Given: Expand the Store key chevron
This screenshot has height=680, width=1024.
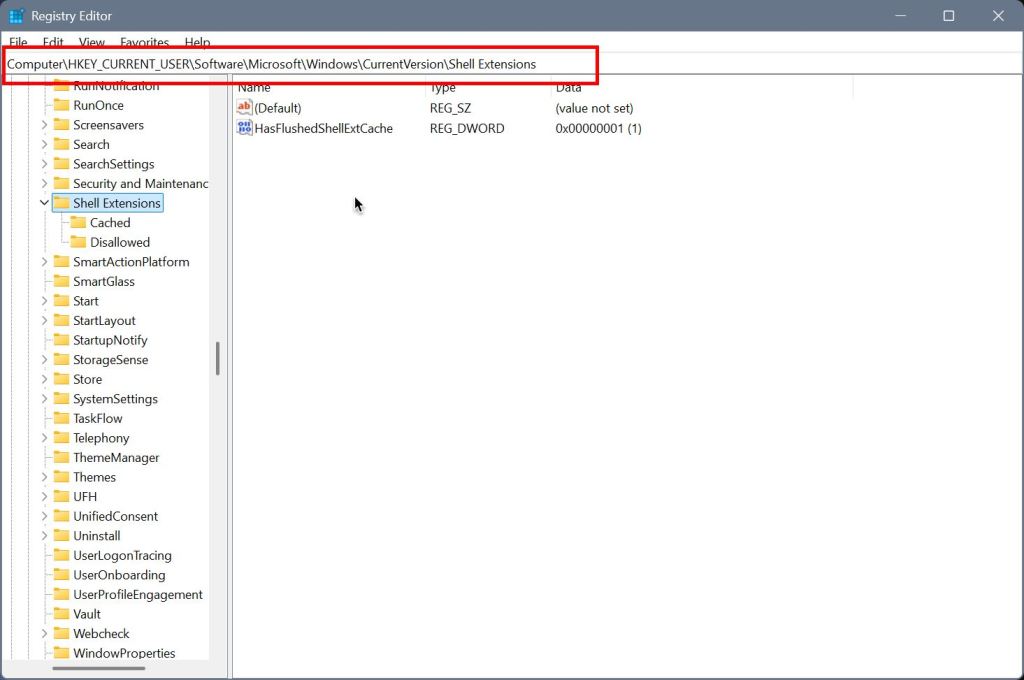Looking at the screenshot, I should pos(44,380).
